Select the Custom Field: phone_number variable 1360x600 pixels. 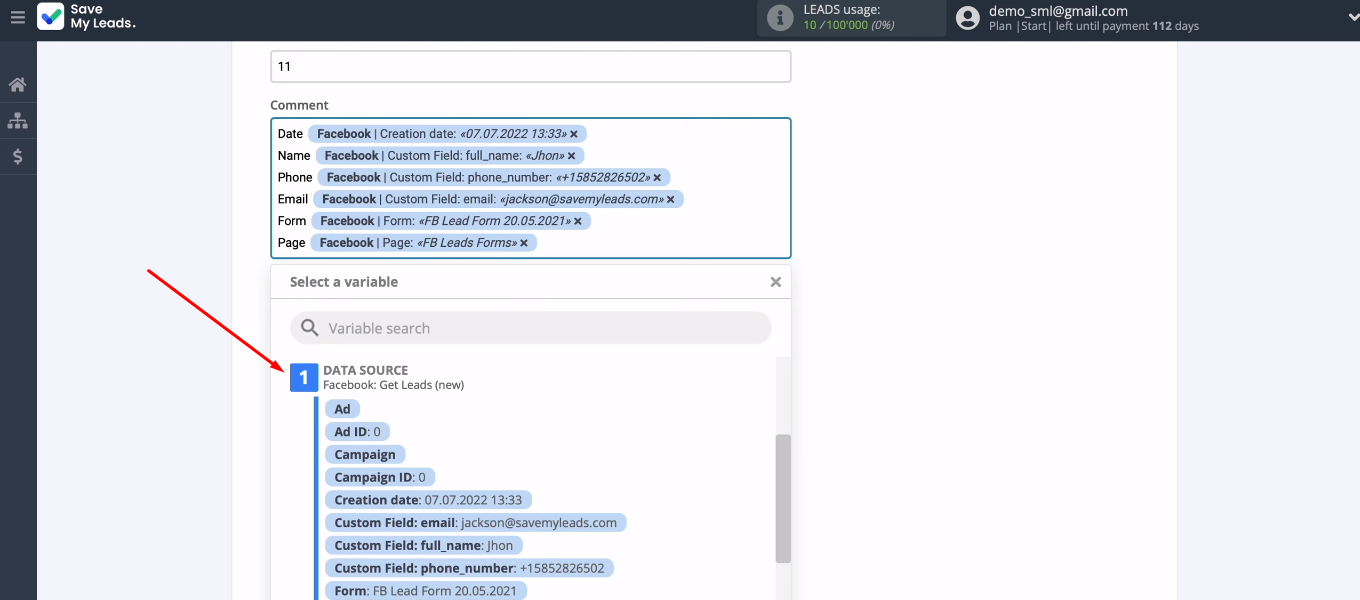pyautogui.click(x=470, y=568)
